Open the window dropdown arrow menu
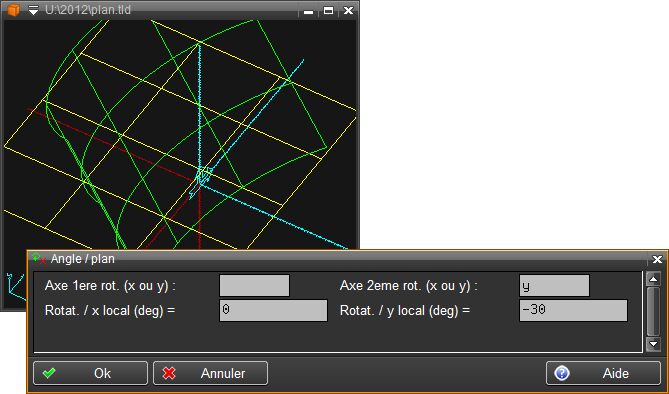This screenshot has height=394, width=669. click(33, 10)
